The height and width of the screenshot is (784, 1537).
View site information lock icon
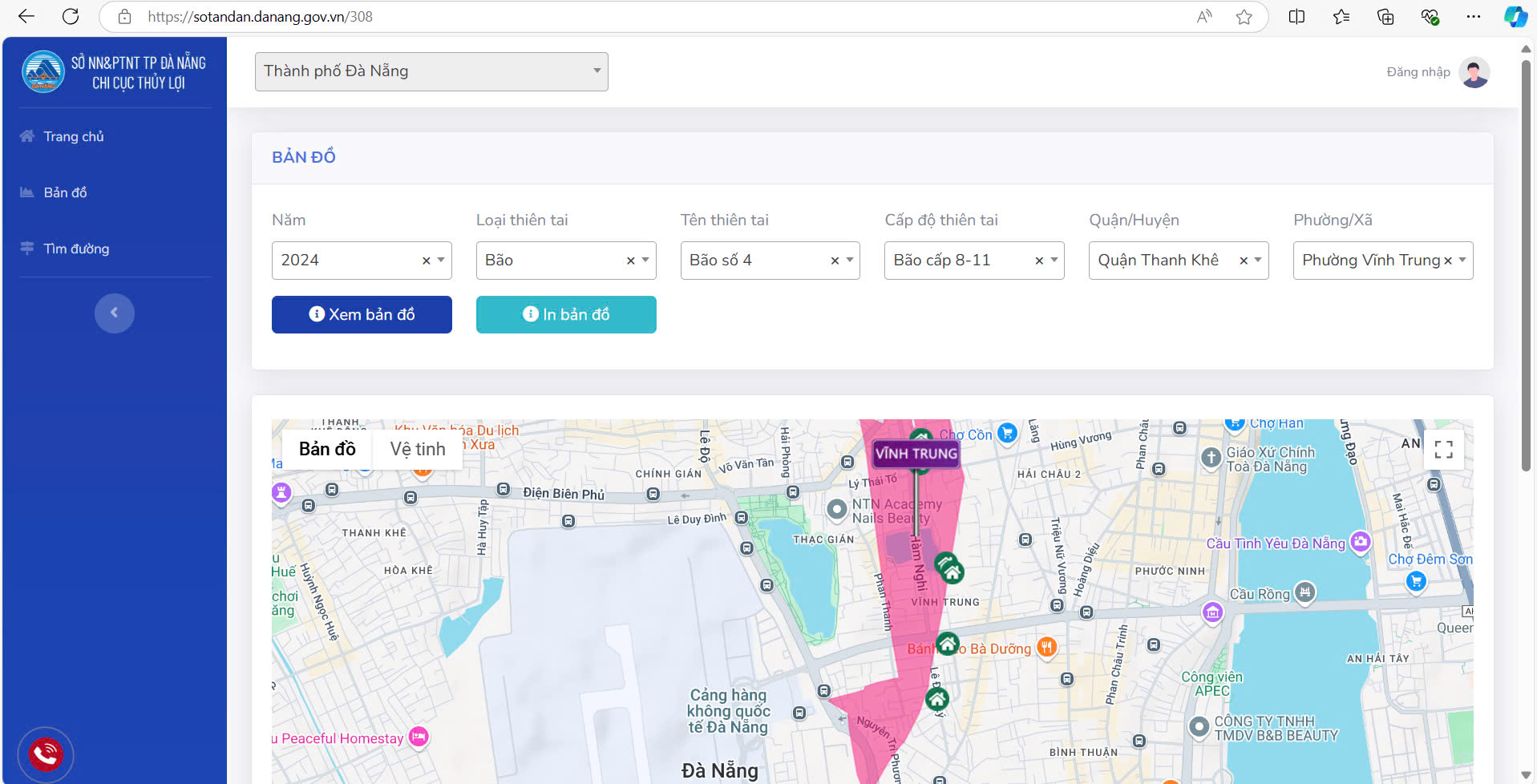[124, 16]
